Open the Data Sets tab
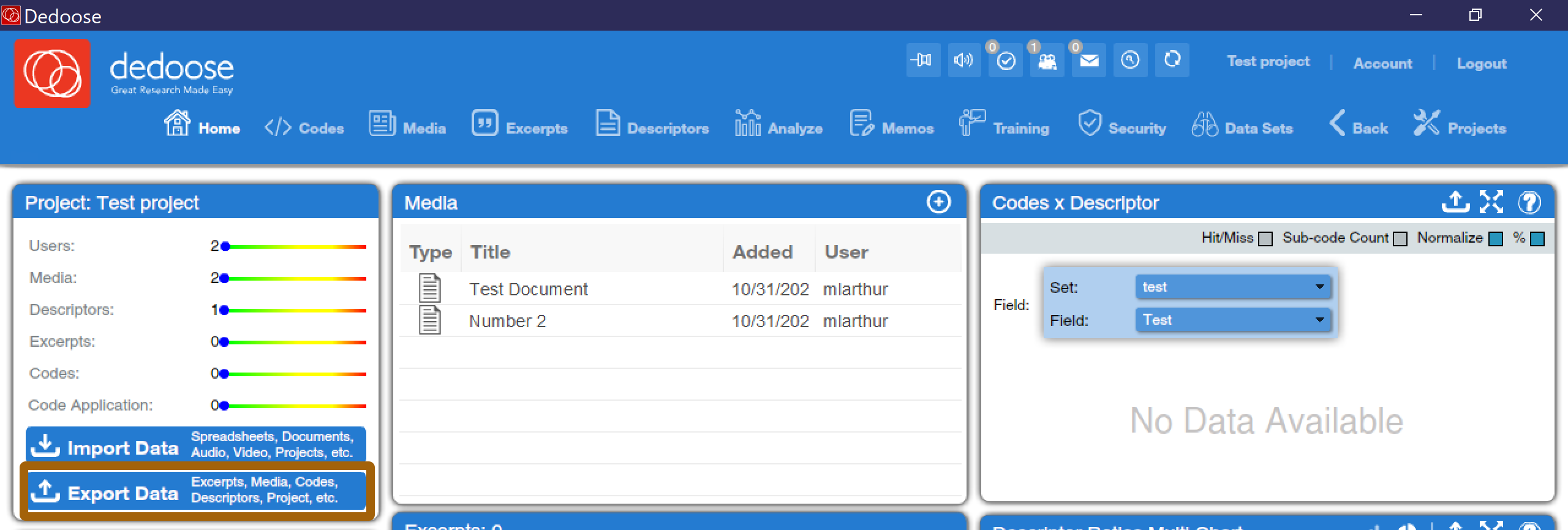Screen dimensions: 1568x530 pos(1242,124)
